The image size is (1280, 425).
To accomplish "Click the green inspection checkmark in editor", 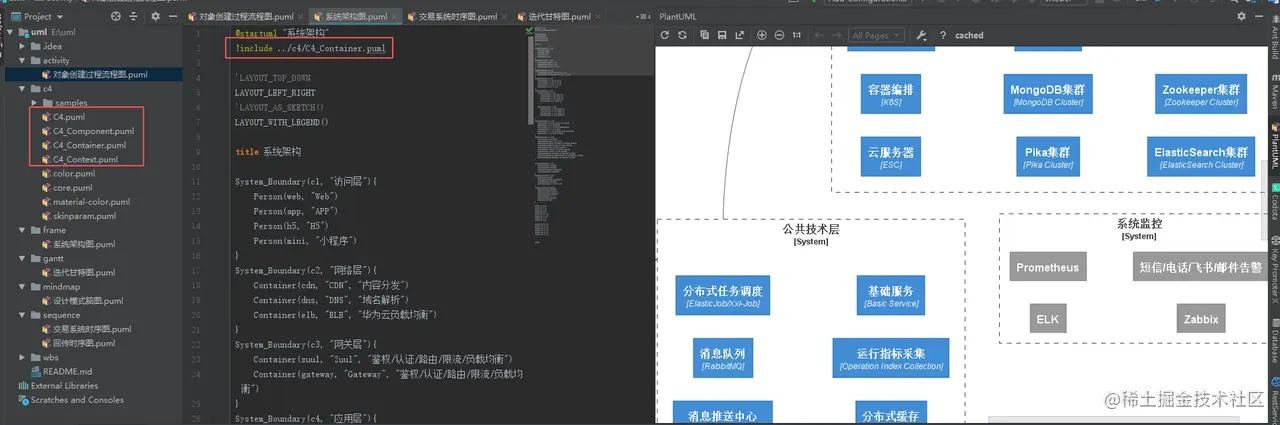I will (531, 32).
